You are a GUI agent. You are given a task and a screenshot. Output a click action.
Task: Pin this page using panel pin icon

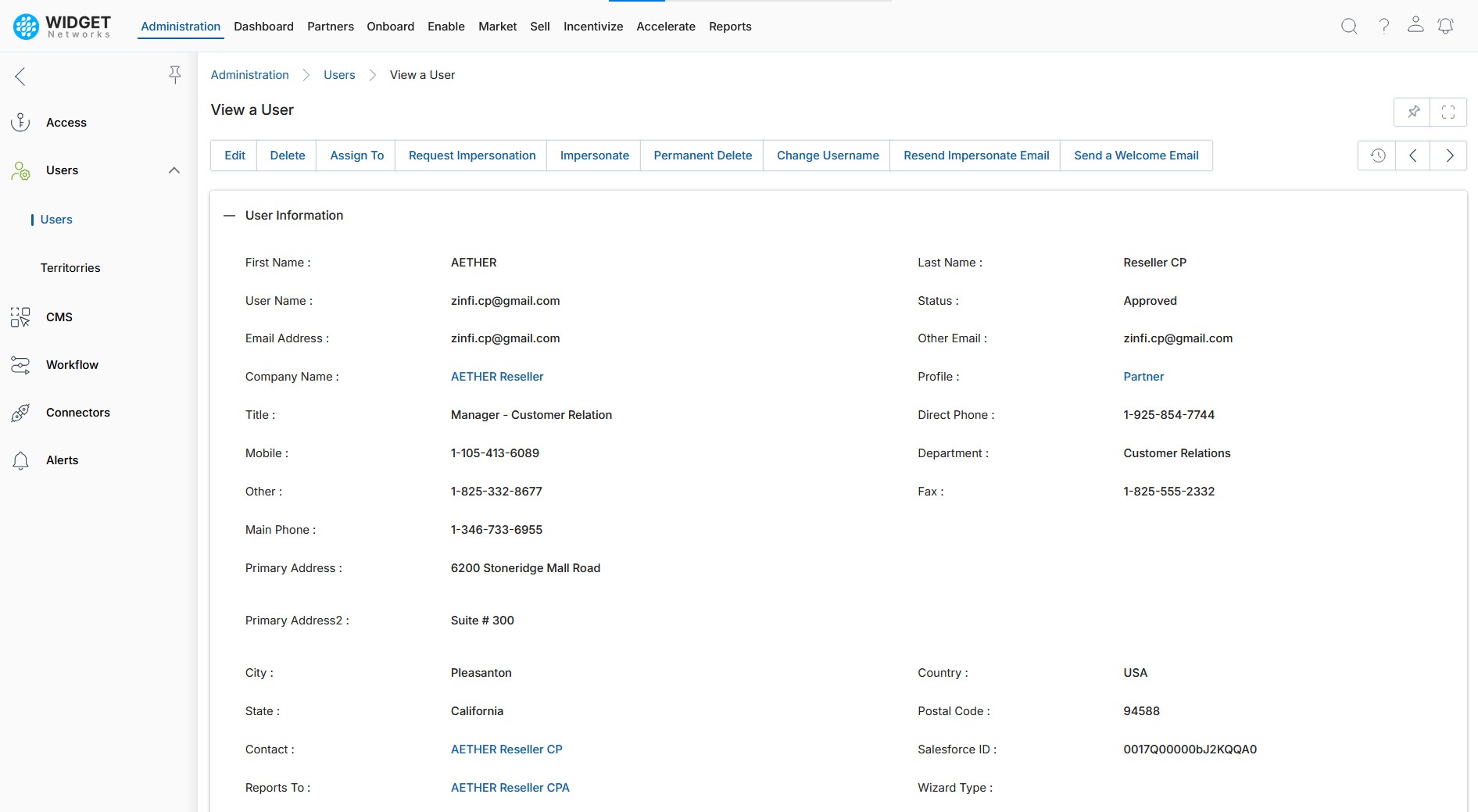[1413, 112]
